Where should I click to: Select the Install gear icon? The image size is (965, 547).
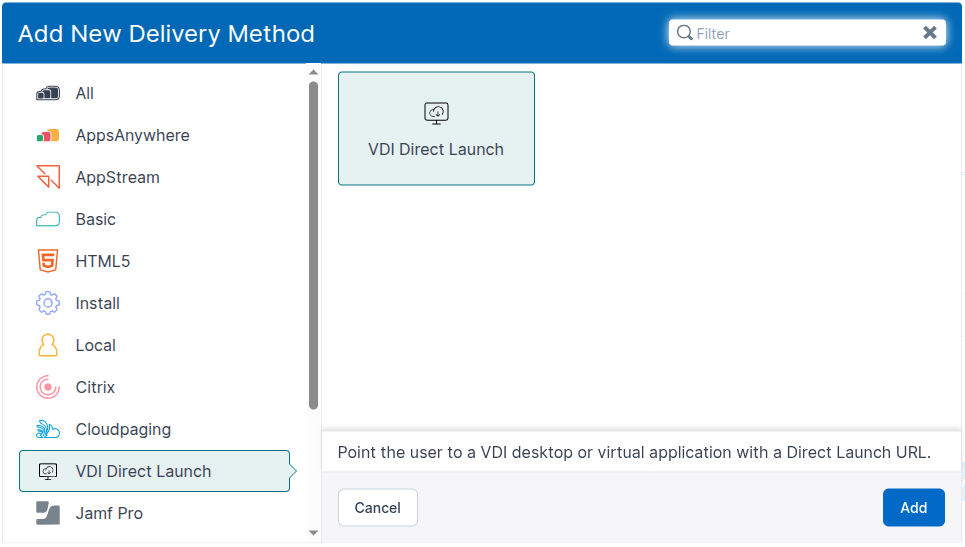tap(47, 303)
